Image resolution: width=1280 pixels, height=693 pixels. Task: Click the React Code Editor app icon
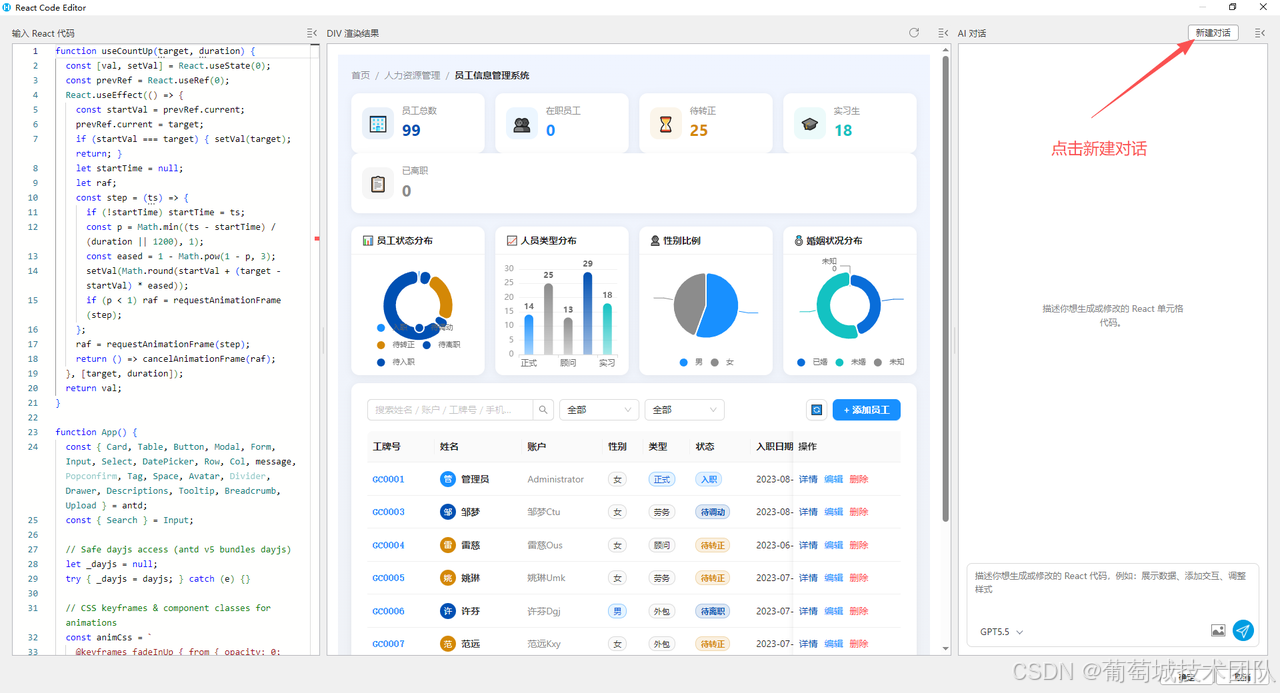pos(8,7)
